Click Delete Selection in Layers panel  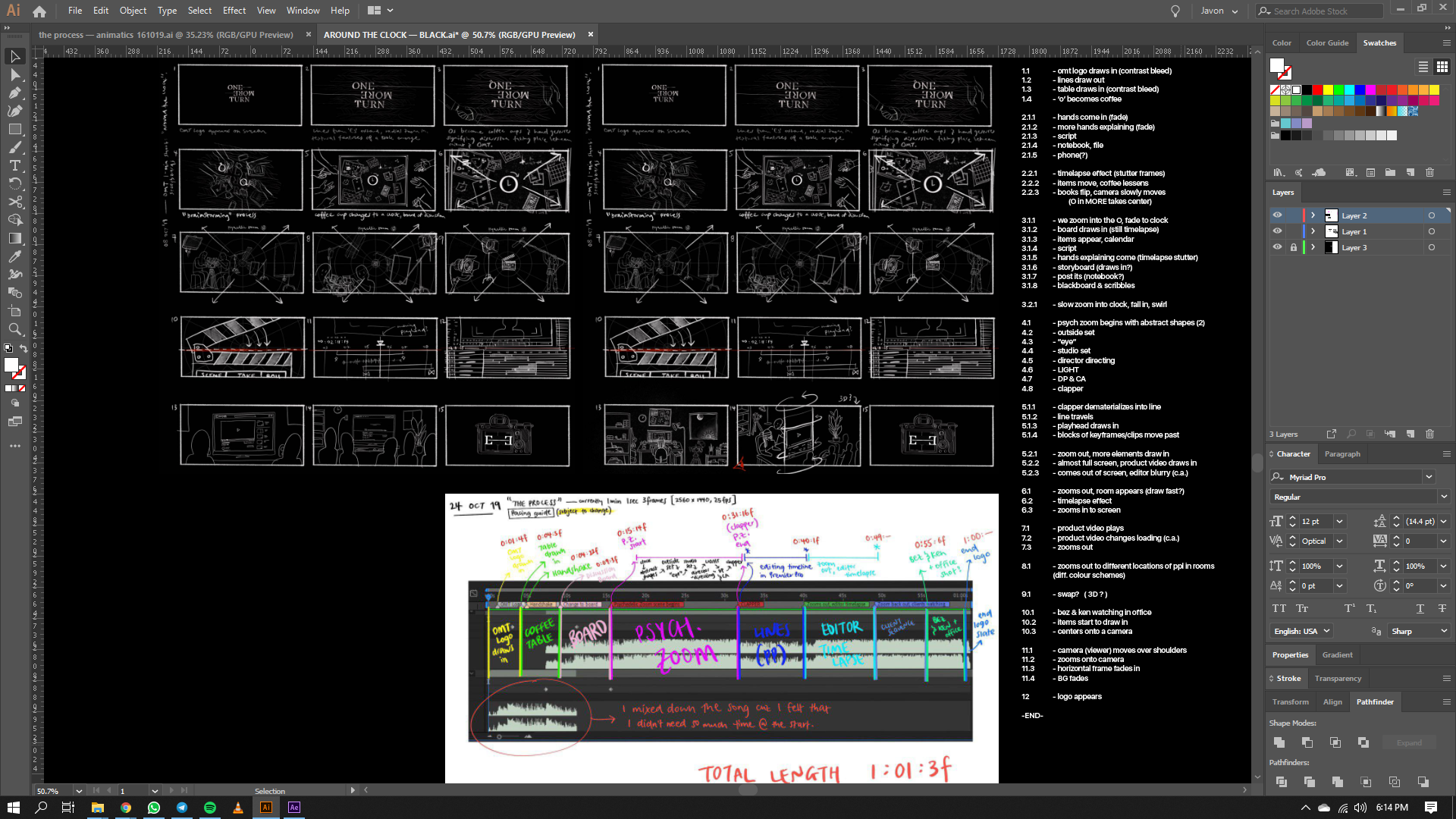click(1429, 435)
